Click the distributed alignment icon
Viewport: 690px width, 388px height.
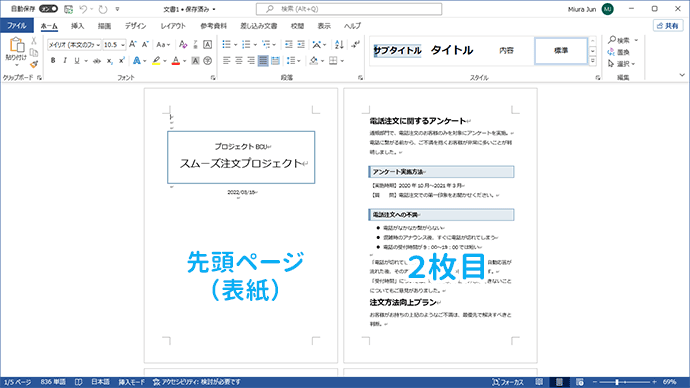pos(275,61)
